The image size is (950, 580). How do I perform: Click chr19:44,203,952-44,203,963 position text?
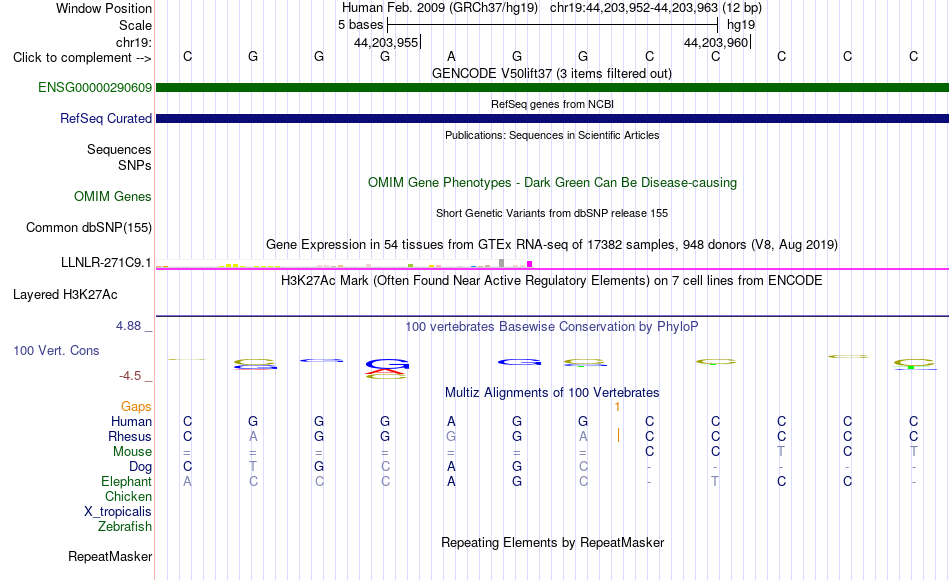pos(634,8)
